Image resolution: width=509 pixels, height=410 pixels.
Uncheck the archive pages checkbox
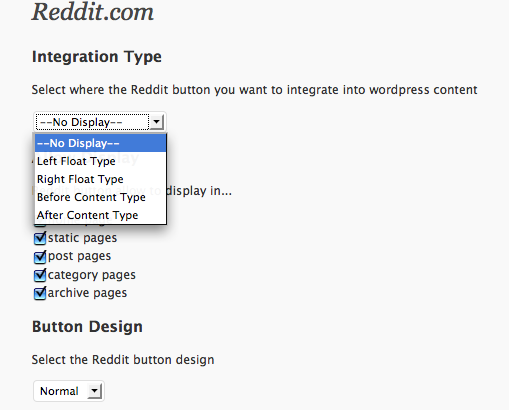click(x=40, y=293)
